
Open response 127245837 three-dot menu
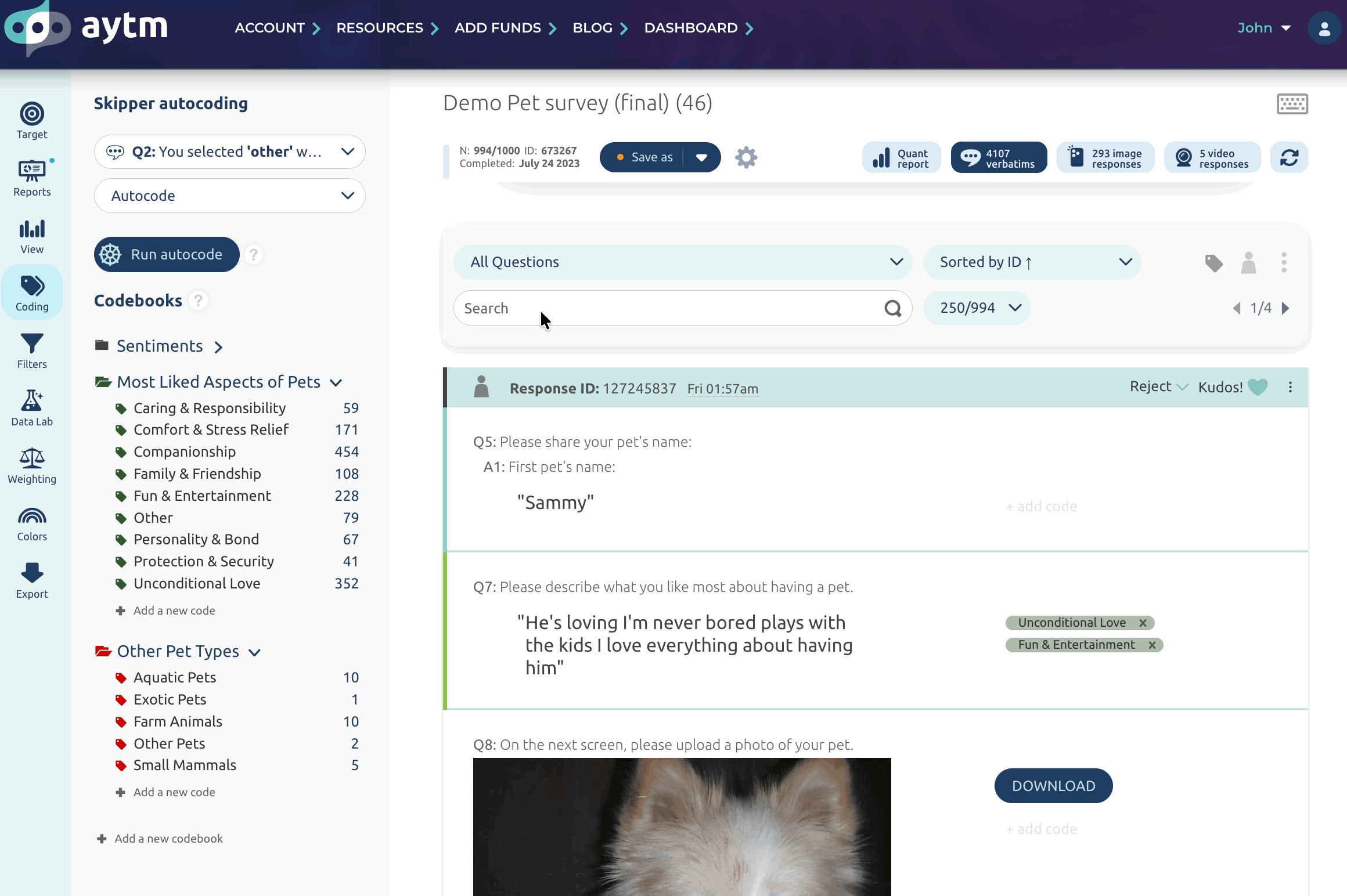pyautogui.click(x=1291, y=387)
